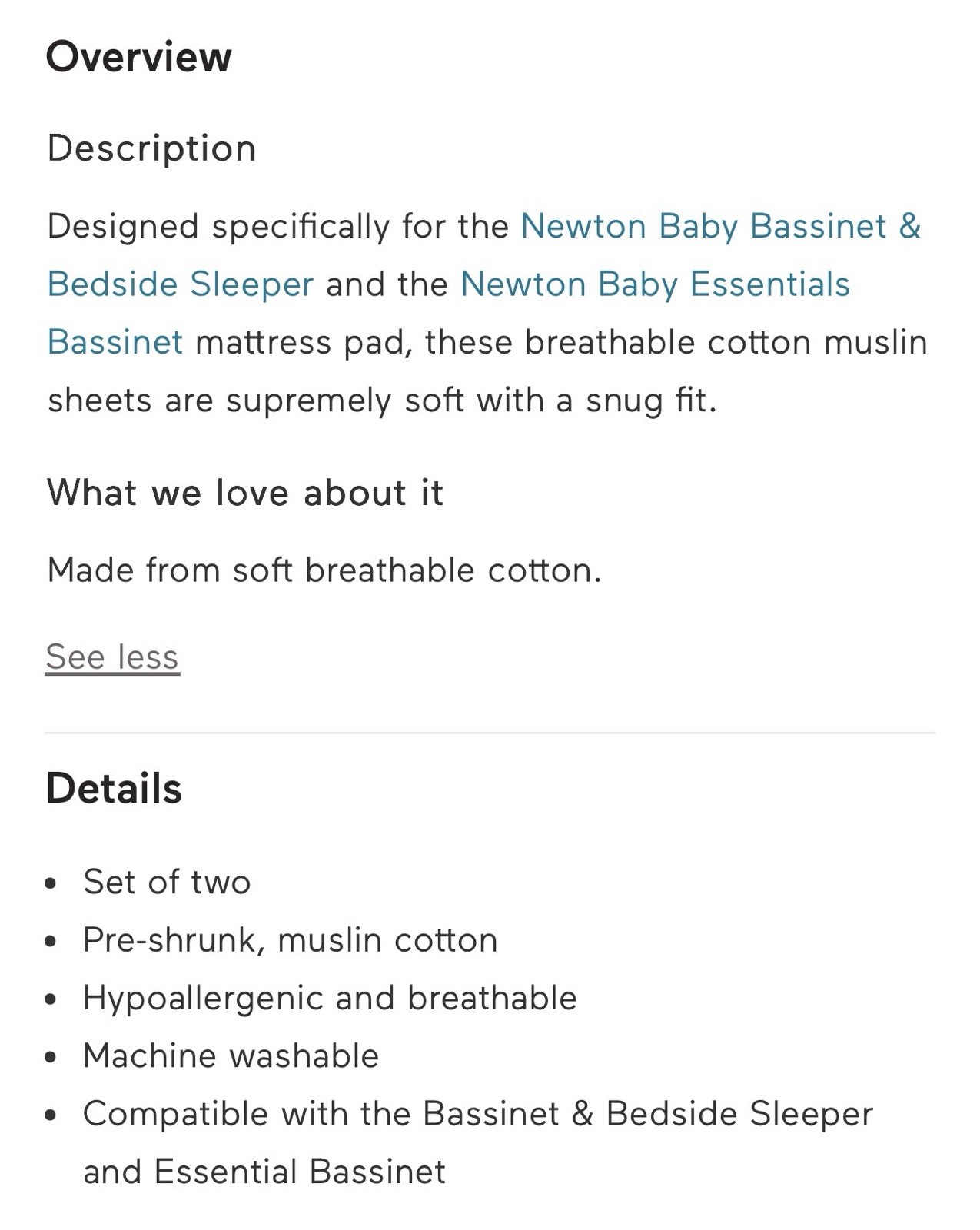Screen dimensions: 980x1230
Task: Collapse the description with See less
Action: pos(112,657)
